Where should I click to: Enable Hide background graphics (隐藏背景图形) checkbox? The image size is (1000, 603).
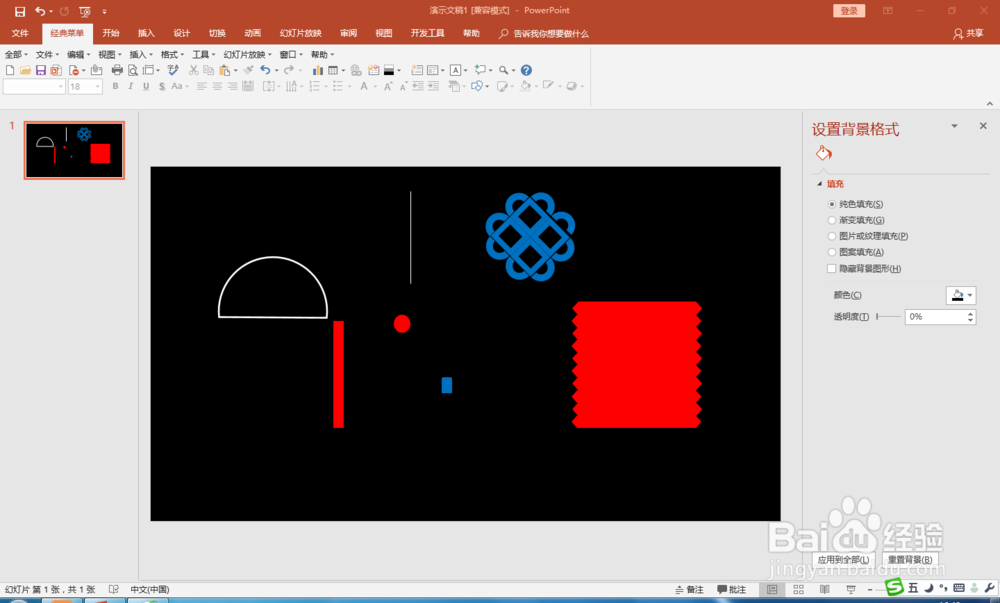coord(832,268)
